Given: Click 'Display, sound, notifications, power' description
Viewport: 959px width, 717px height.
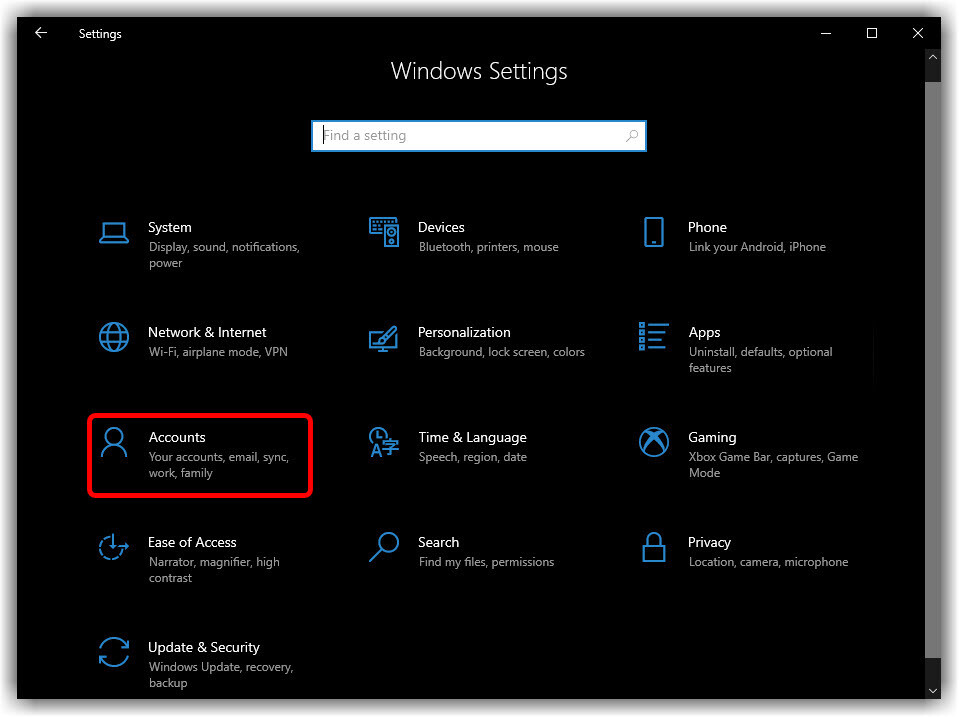Looking at the screenshot, I should 224,255.
